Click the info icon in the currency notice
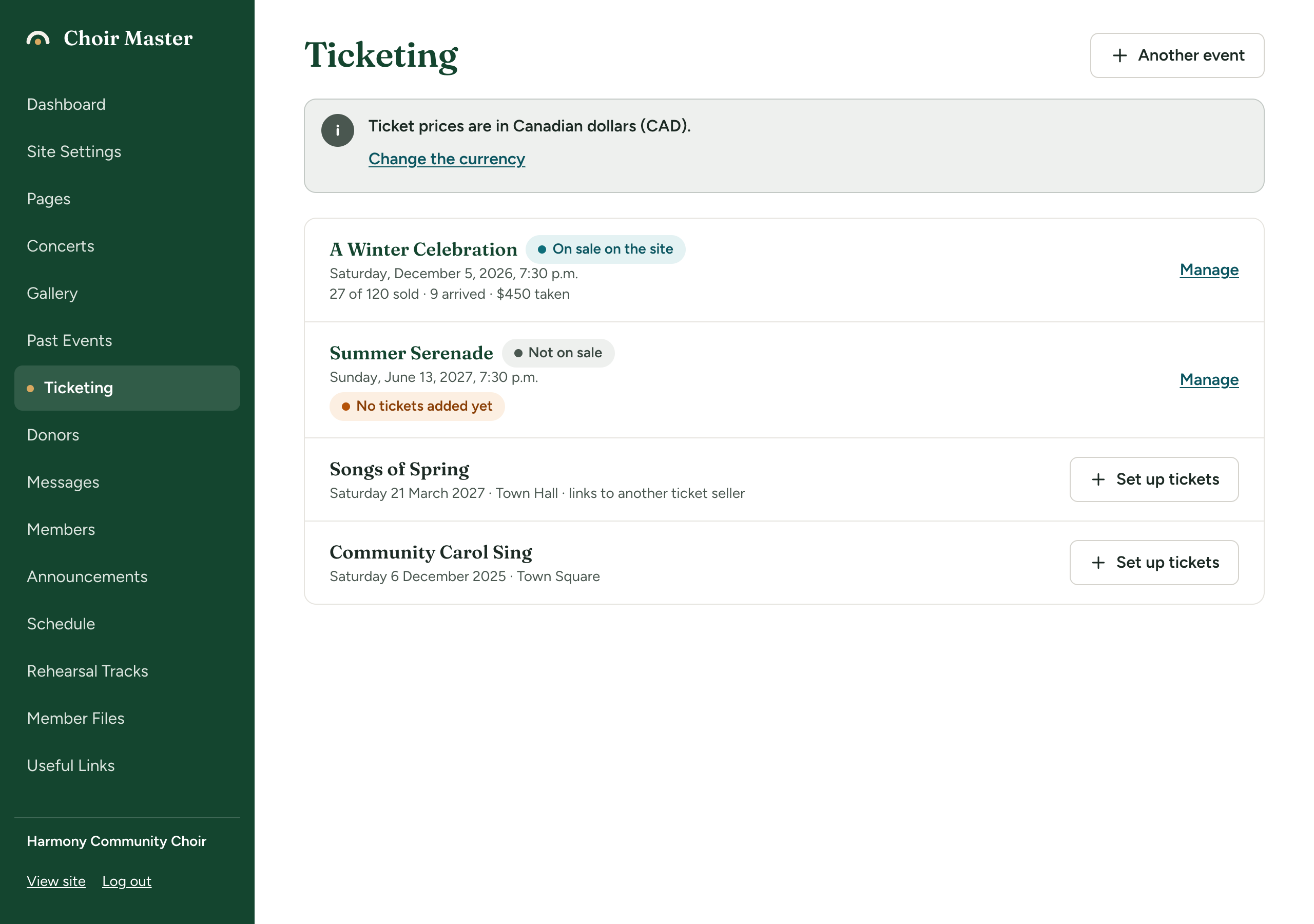This screenshot has height=924, width=1314. [338, 130]
